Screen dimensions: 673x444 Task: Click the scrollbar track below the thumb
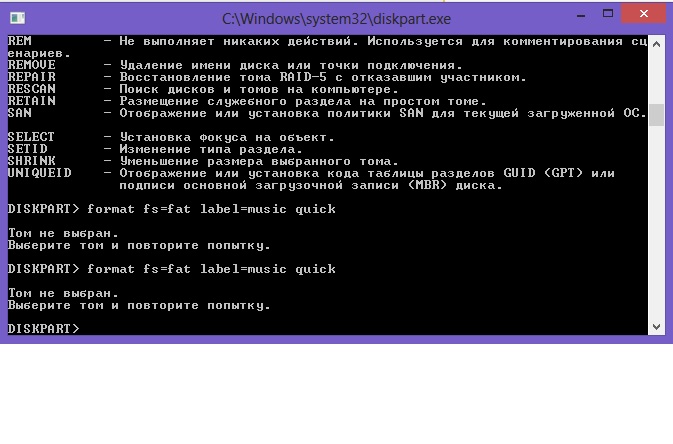(x=656, y=222)
